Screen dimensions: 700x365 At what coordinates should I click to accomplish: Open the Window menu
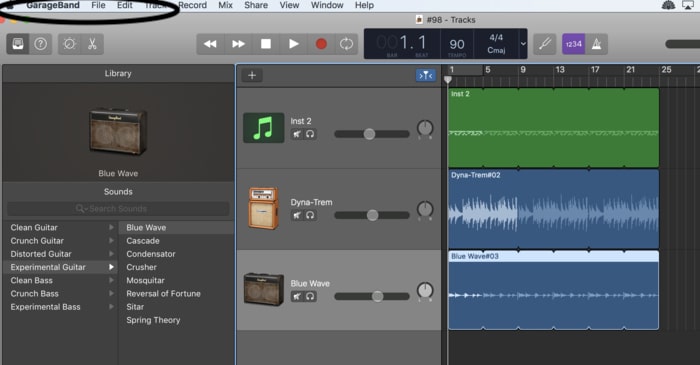click(x=327, y=5)
